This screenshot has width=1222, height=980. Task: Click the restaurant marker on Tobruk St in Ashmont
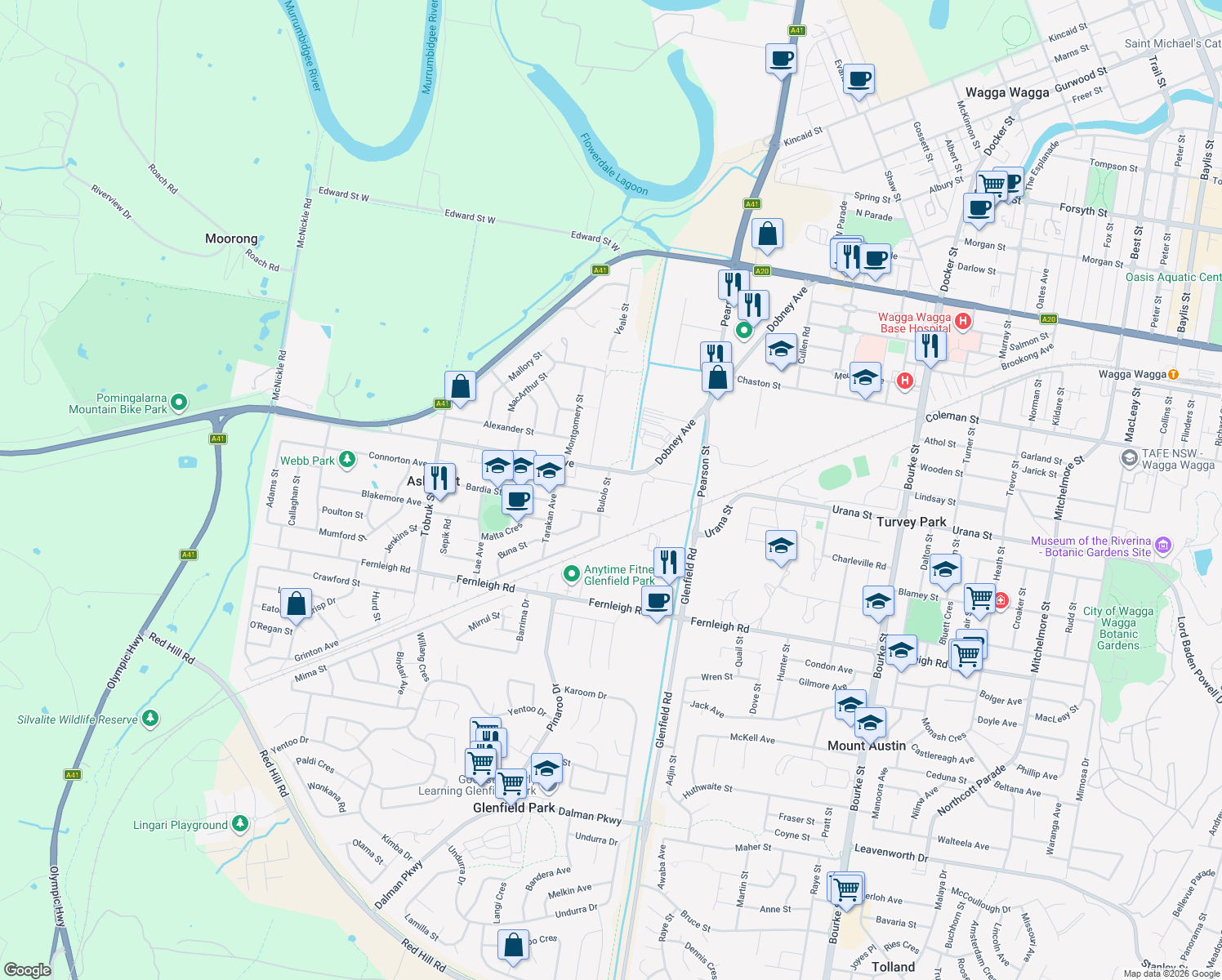click(x=439, y=479)
